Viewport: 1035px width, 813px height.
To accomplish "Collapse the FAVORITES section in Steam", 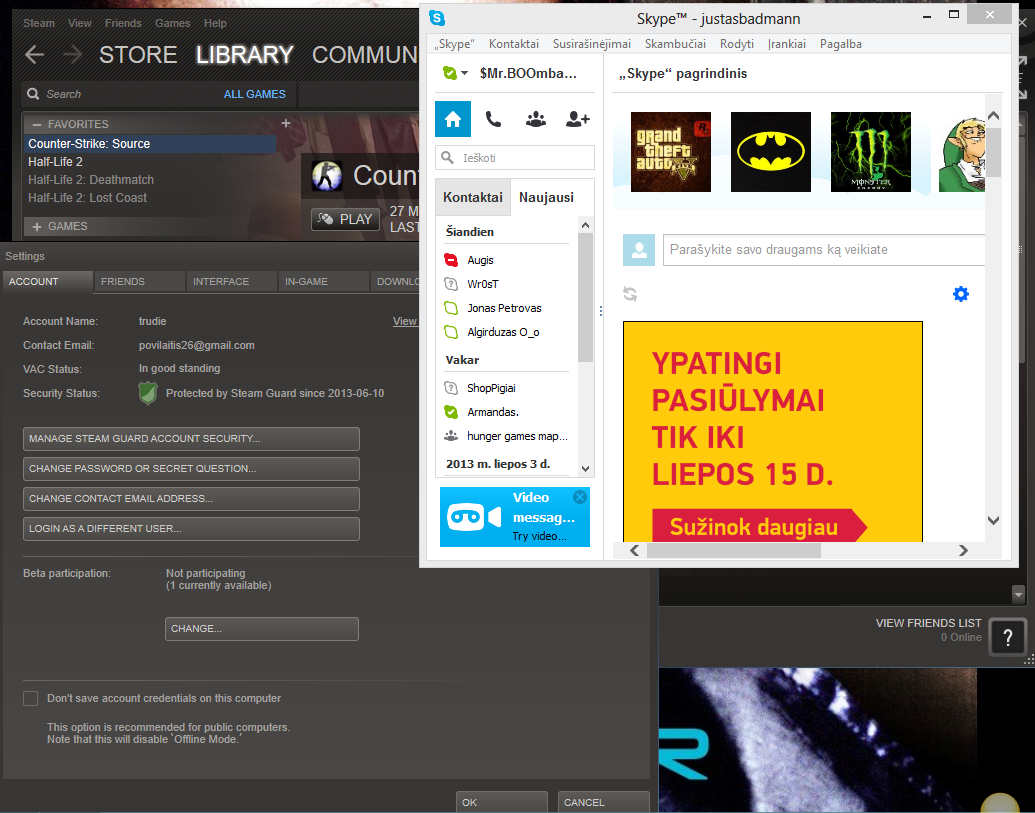I will [37, 124].
